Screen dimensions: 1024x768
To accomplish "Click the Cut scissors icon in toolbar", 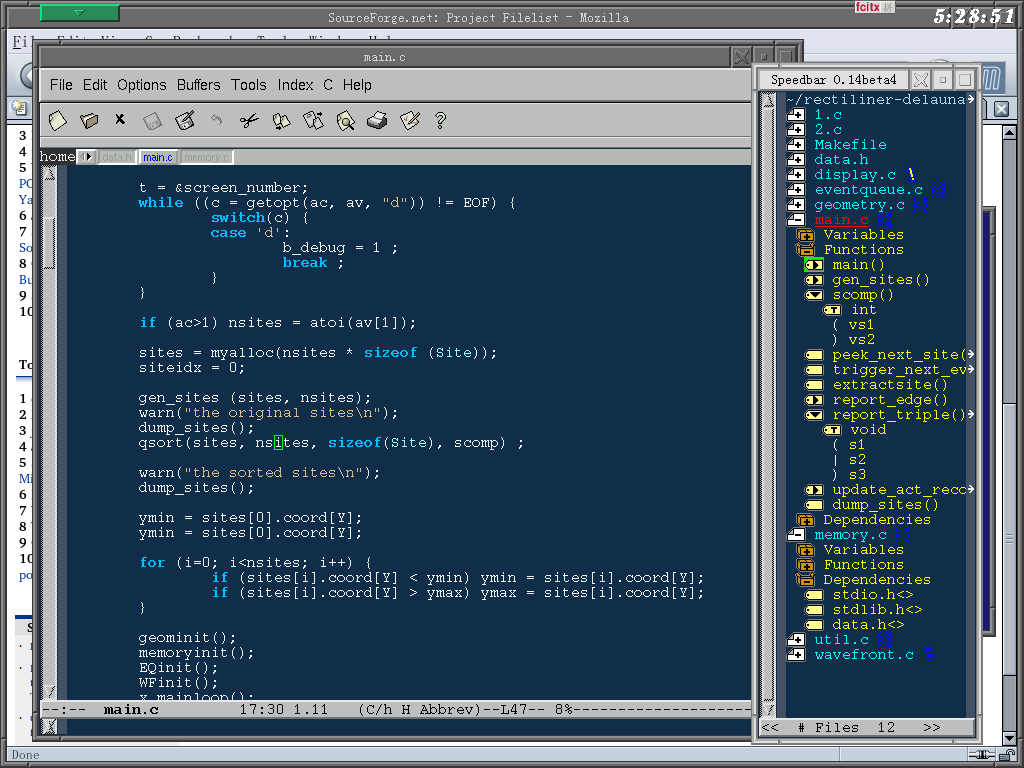I will [x=249, y=120].
